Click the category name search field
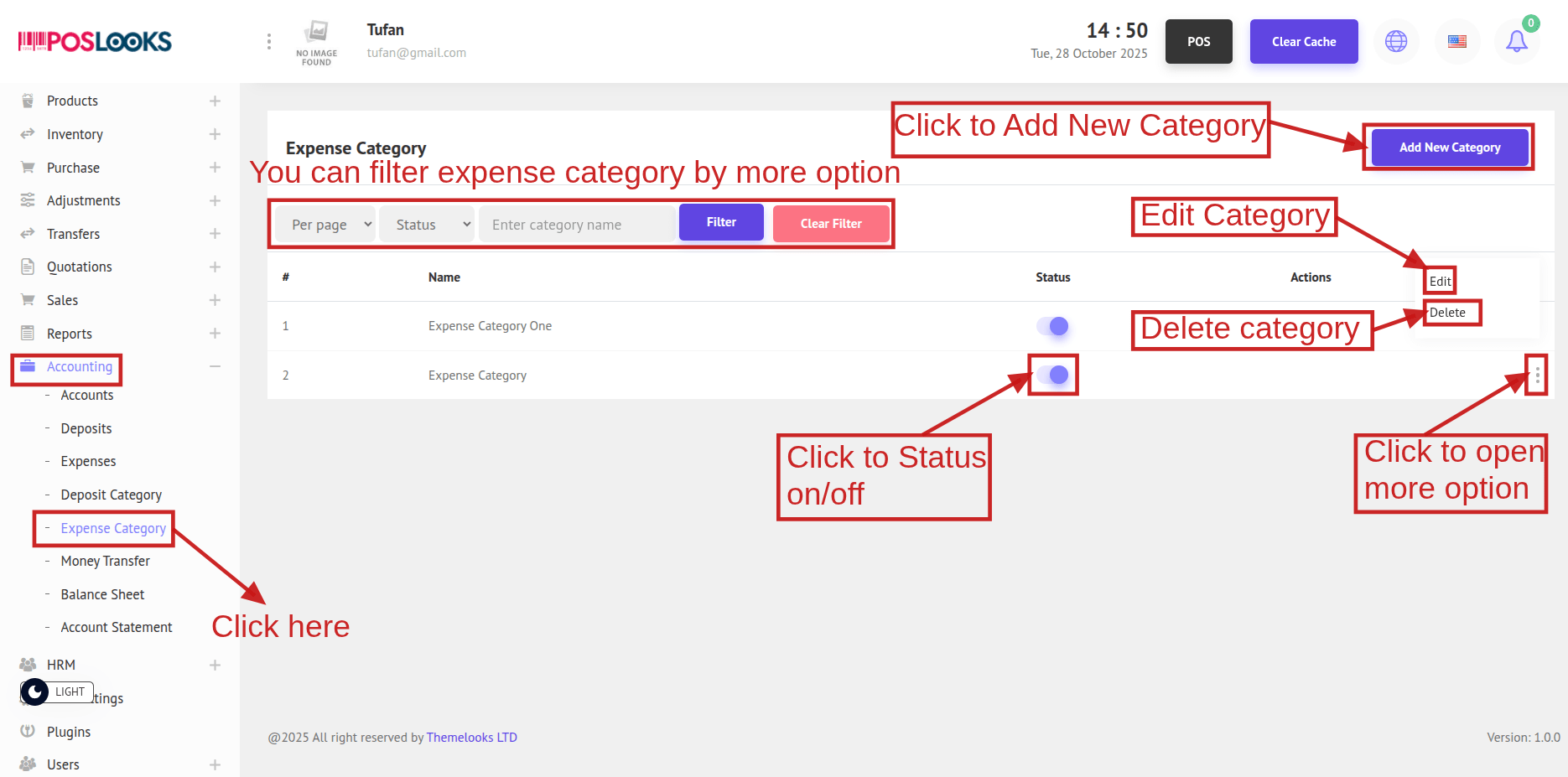 (x=577, y=225)
